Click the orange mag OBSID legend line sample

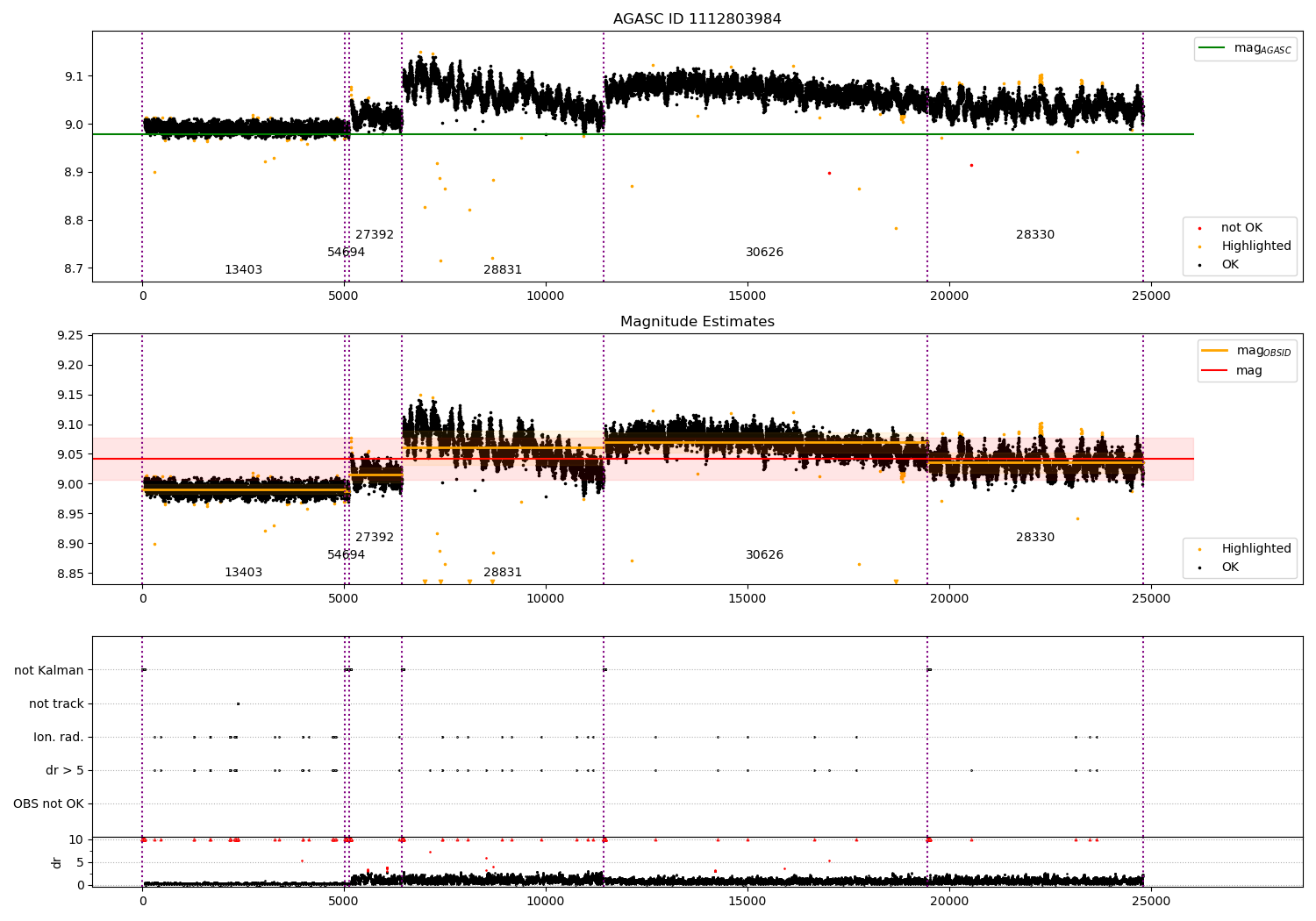[1215, 351]
